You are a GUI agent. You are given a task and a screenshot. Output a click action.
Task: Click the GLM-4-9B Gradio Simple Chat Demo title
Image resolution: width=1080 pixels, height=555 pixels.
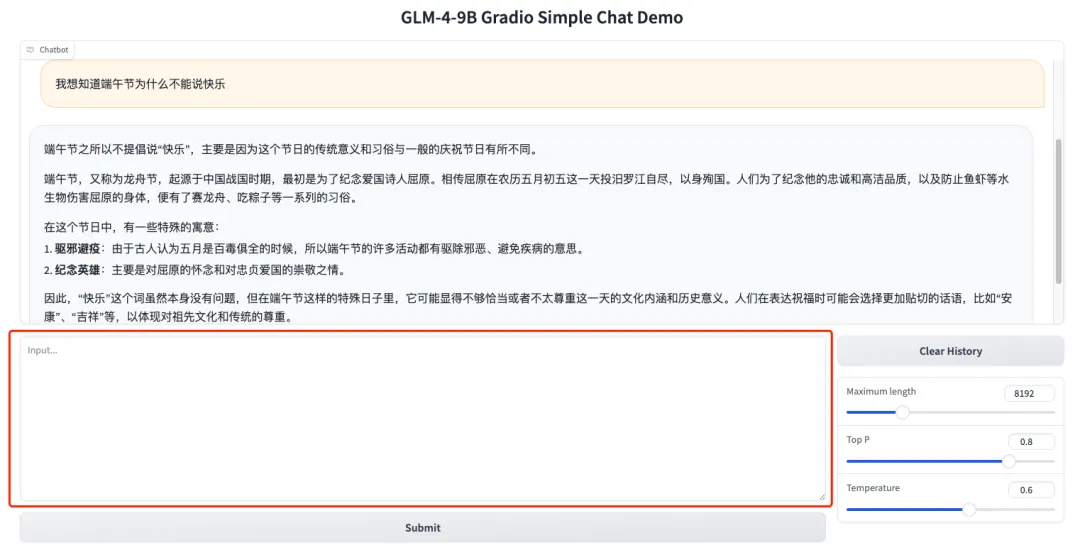tap(541, 18)
